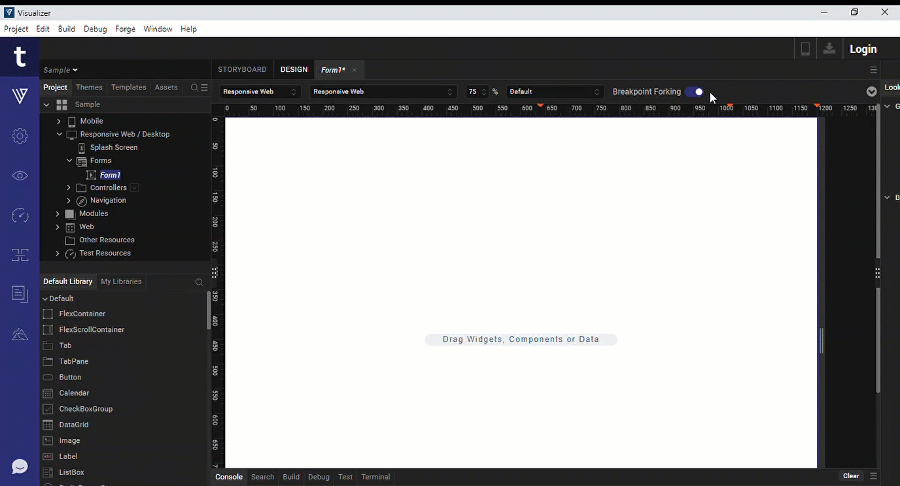
Task: Toggle the Breakpoint Forking switch
Action: (x=694, y=92)
